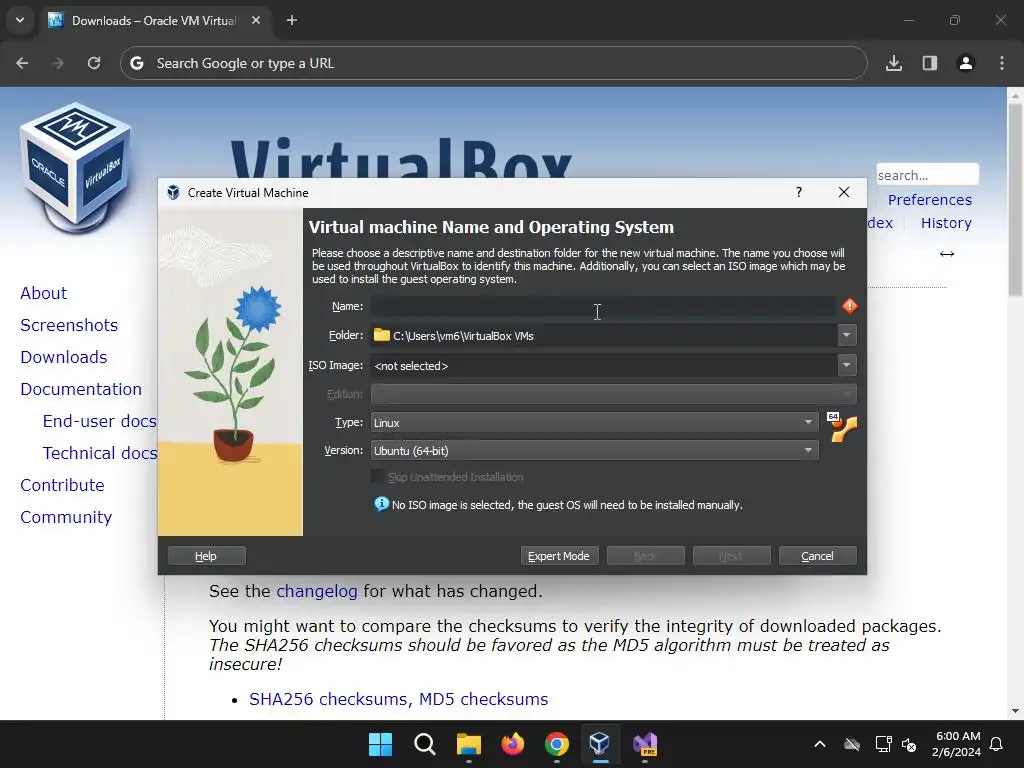Viewport: 1024px width, 768px height.
Task: Click the folder icon in Folder field
Action: [x=381, y=335]
